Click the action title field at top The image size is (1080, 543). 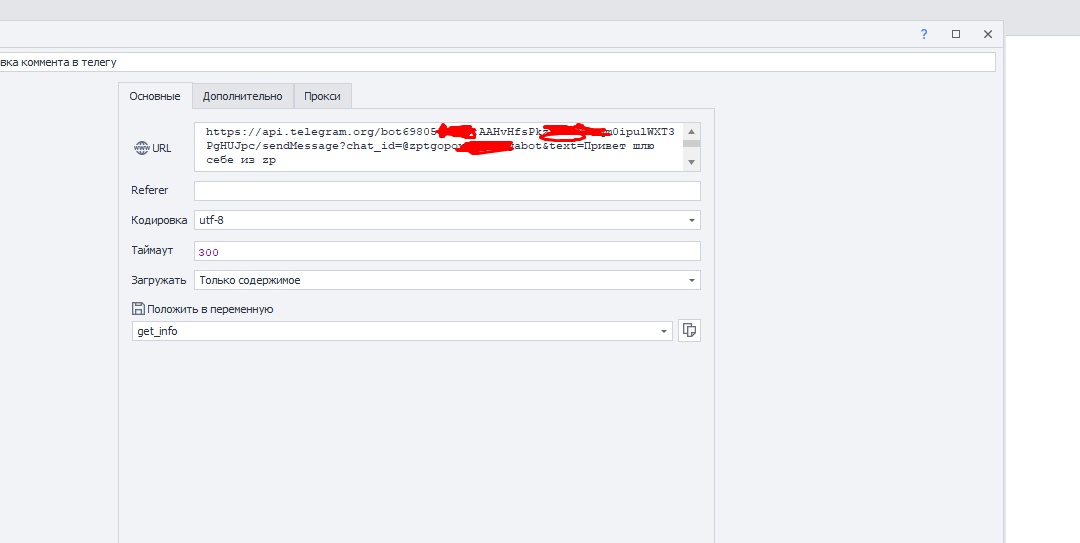click(497, 62)
